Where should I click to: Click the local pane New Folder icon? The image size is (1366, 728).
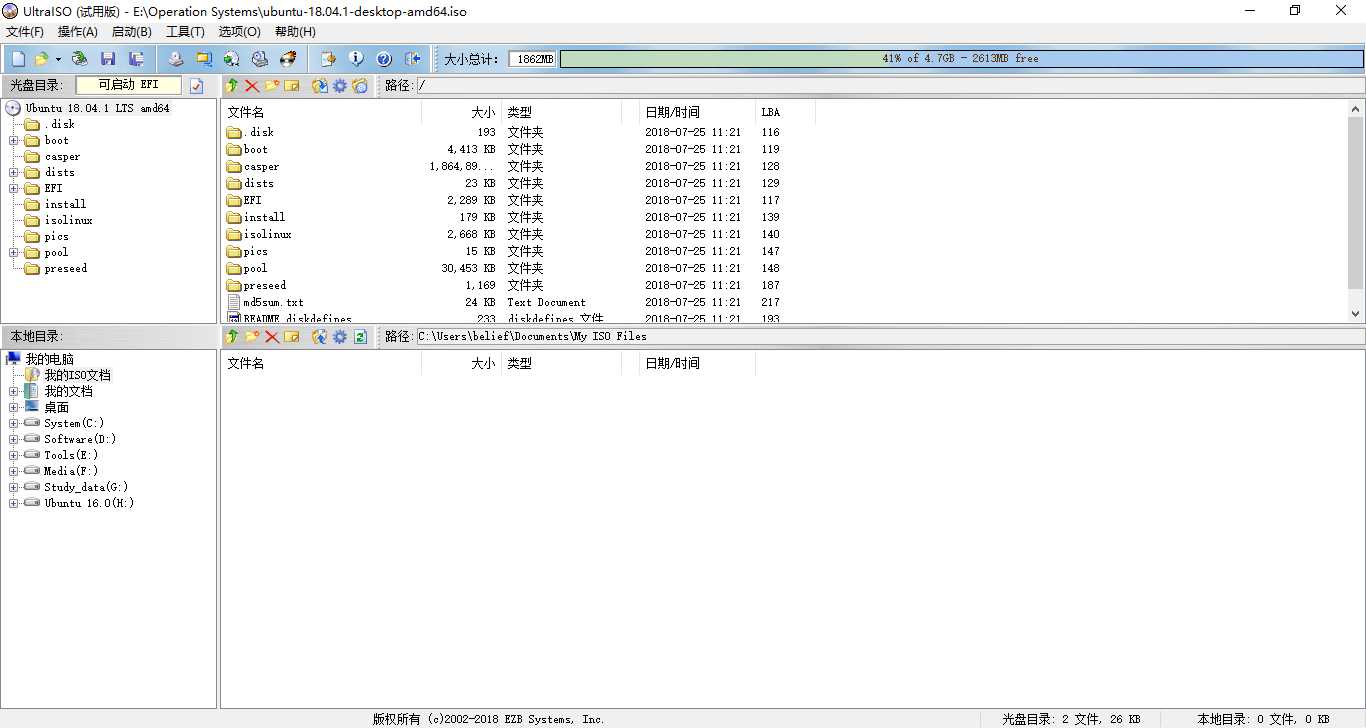tap(252, 337)
